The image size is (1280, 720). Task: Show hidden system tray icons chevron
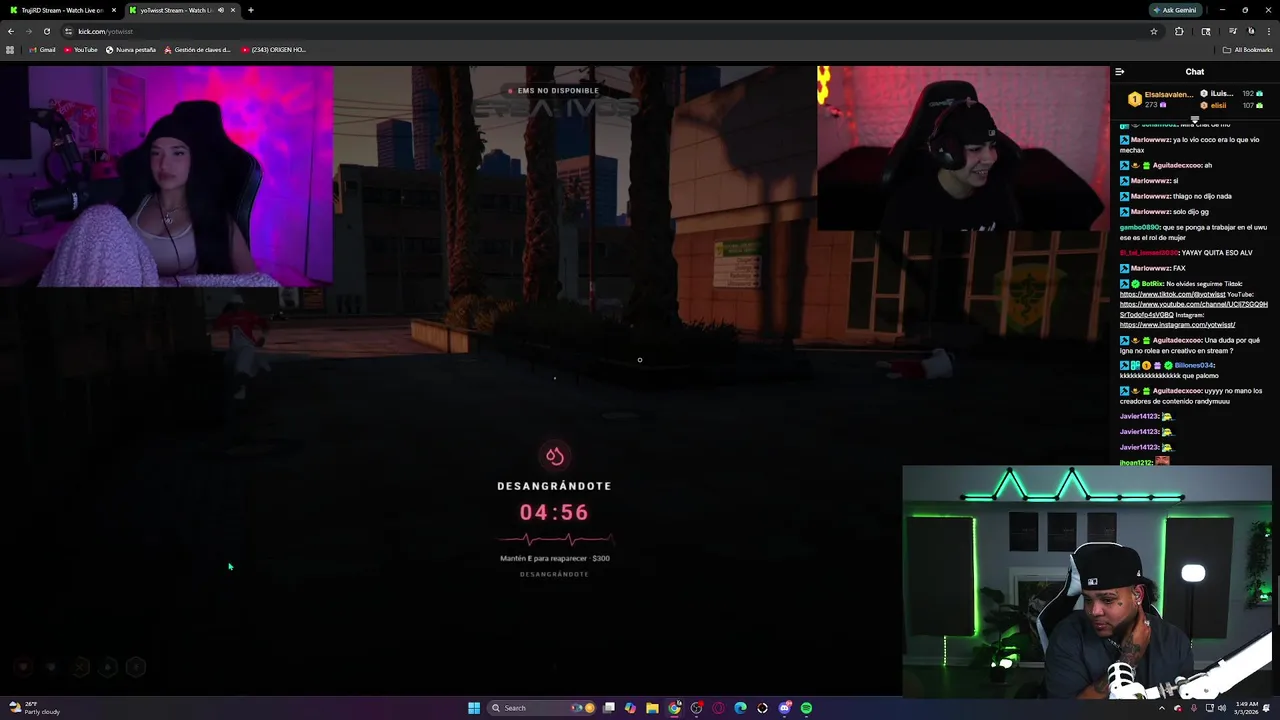click(1161, 708)
